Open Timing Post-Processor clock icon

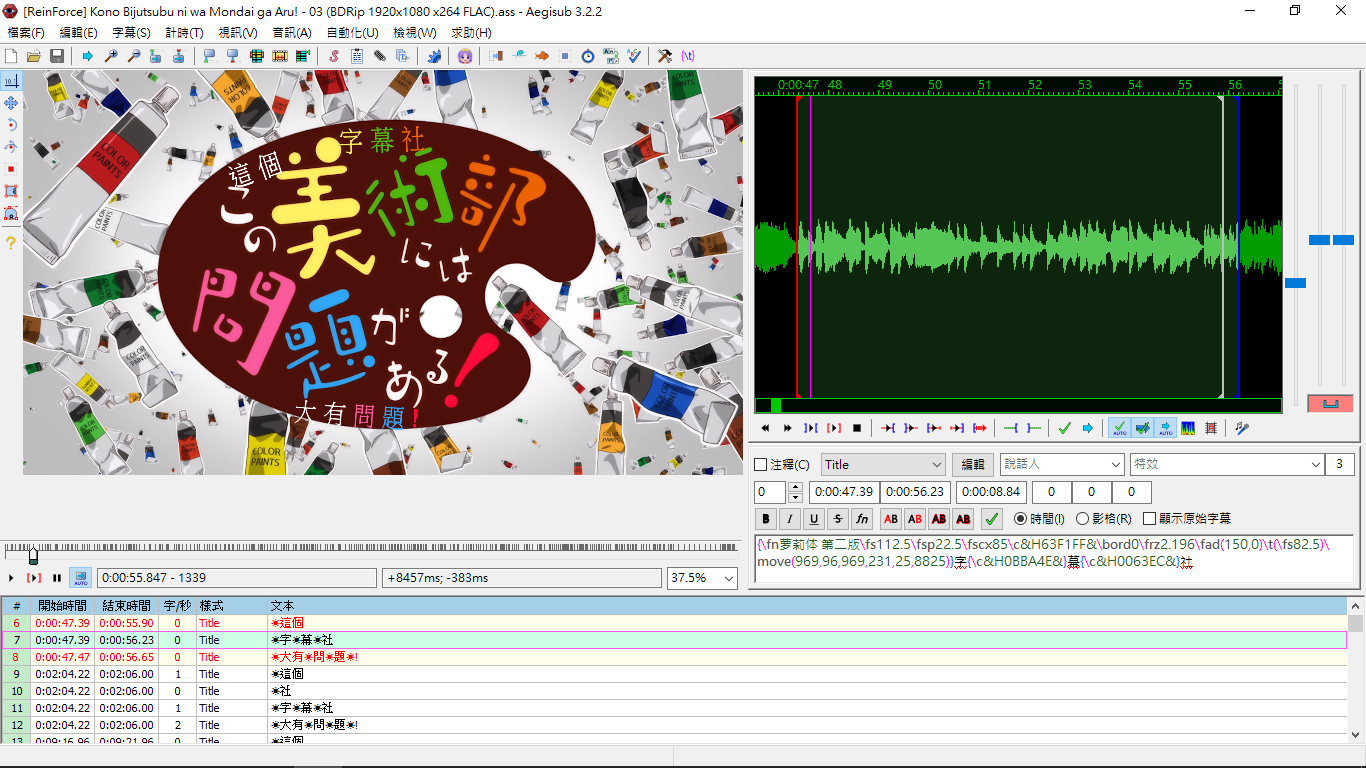point(588,56)
